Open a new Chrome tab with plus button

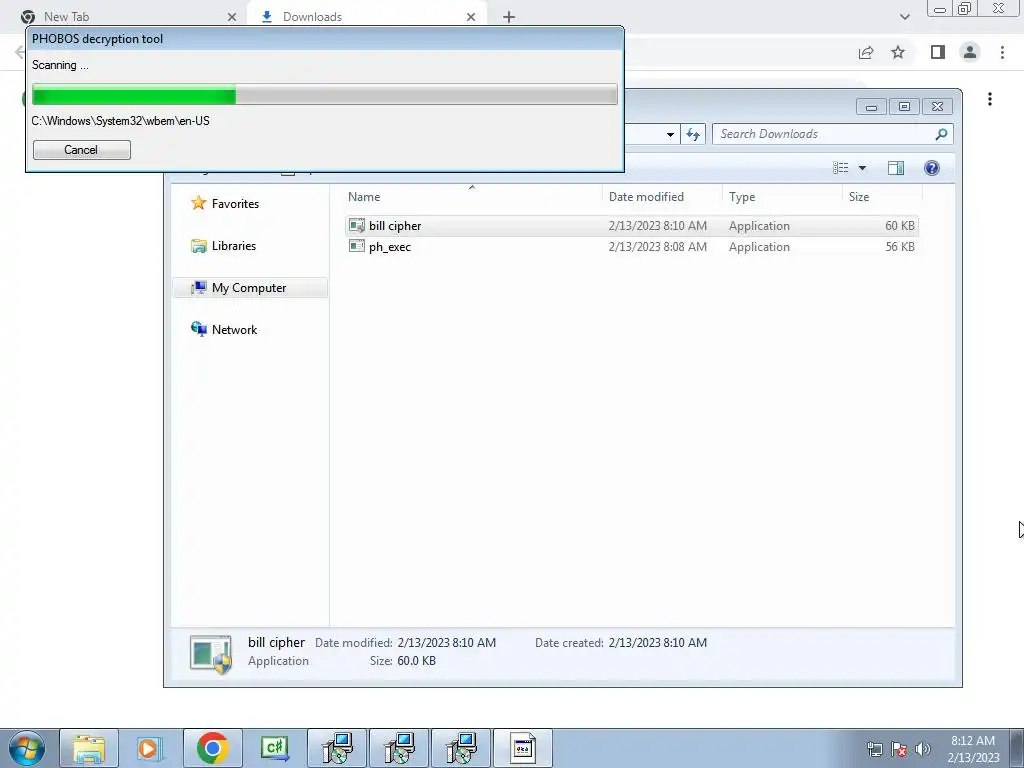pos(509,17)
